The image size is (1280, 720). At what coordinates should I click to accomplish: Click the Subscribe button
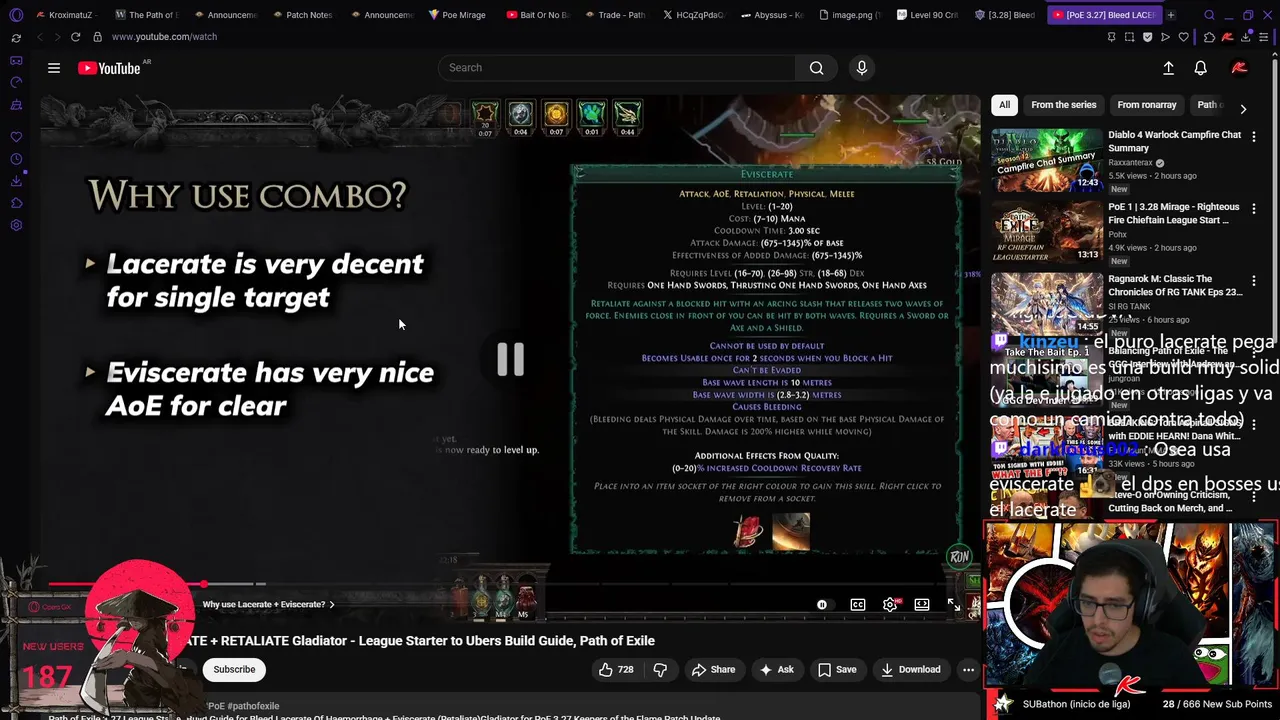click(x=234, y=670)
